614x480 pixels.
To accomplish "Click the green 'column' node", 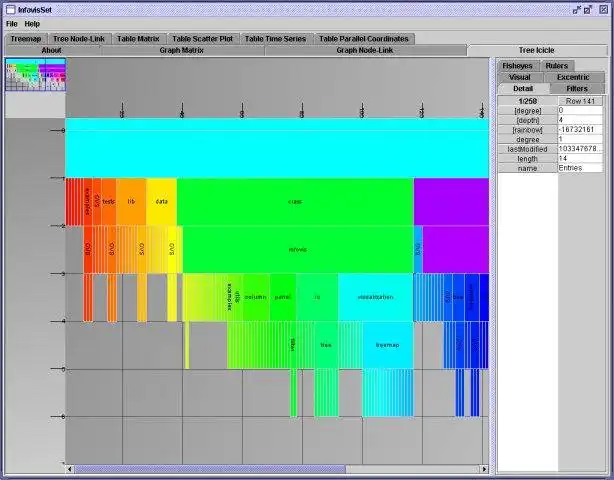I will (256, 297).
